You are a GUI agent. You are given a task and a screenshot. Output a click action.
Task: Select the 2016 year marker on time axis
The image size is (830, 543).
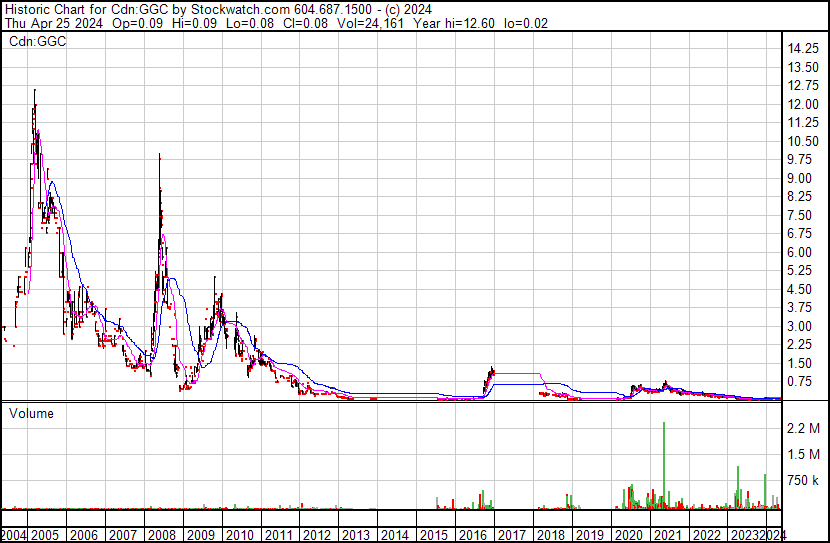tap(473, 535)
